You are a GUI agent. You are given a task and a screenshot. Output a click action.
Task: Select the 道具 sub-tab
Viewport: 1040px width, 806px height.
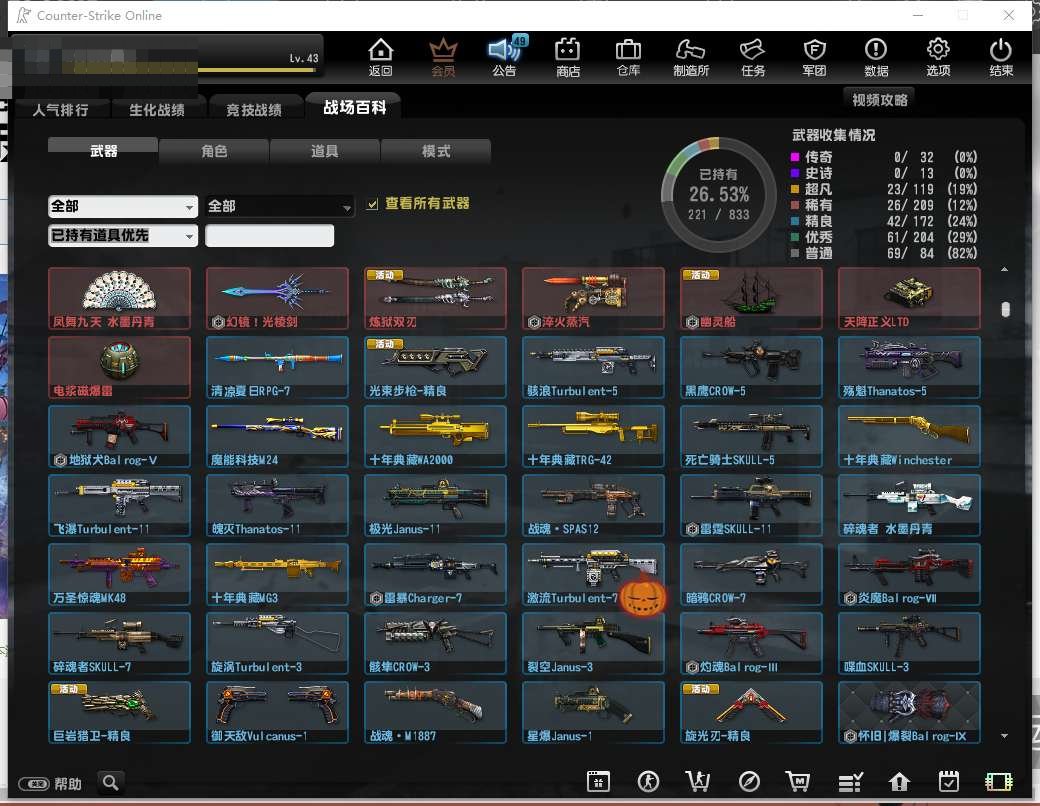click(324, 151)
